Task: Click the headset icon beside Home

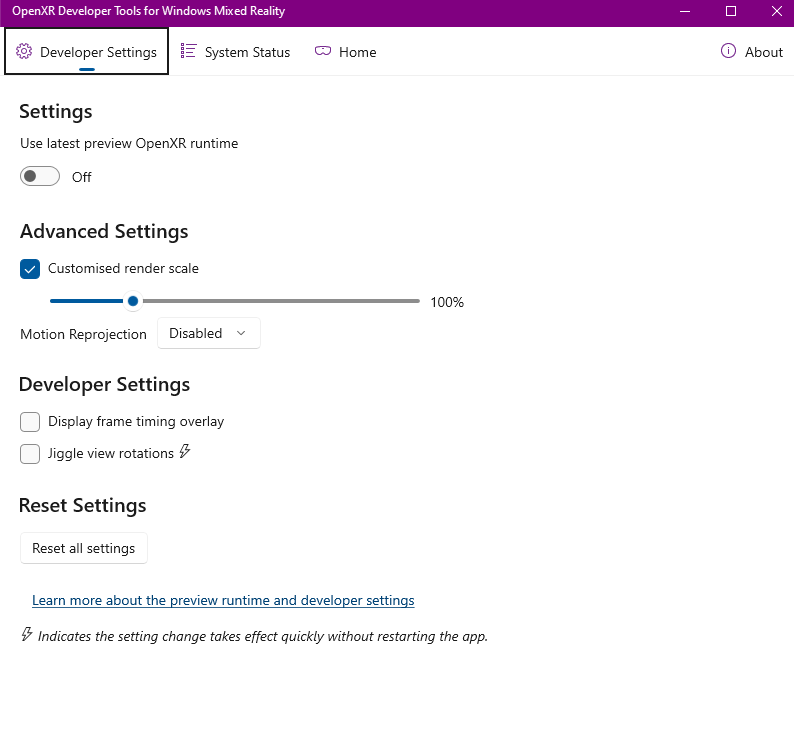Action: click(323, 51)
